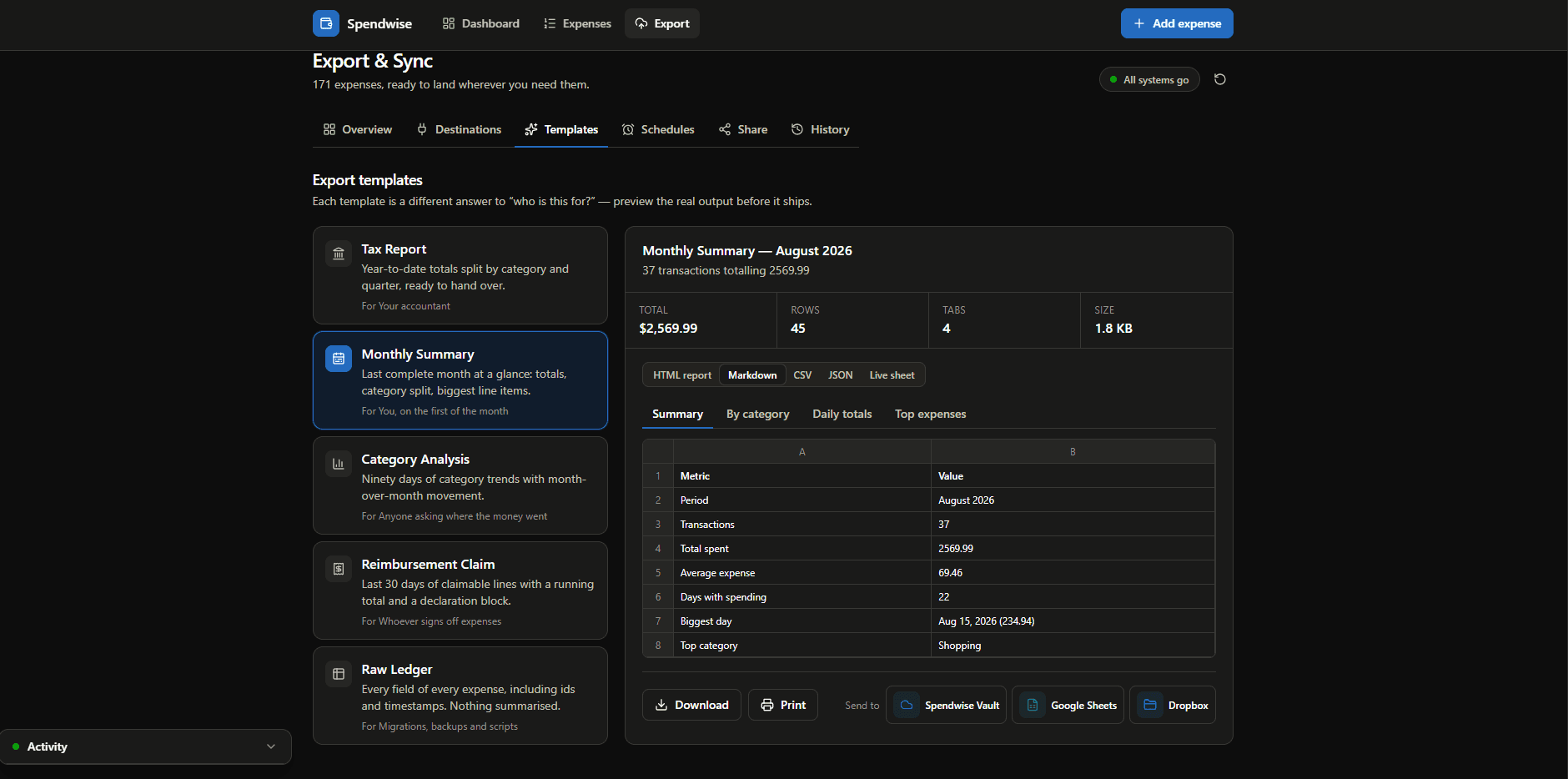The image size is (1568, 779).
Task: Click the refresh icon beside All systems go
Action: 1219,79
